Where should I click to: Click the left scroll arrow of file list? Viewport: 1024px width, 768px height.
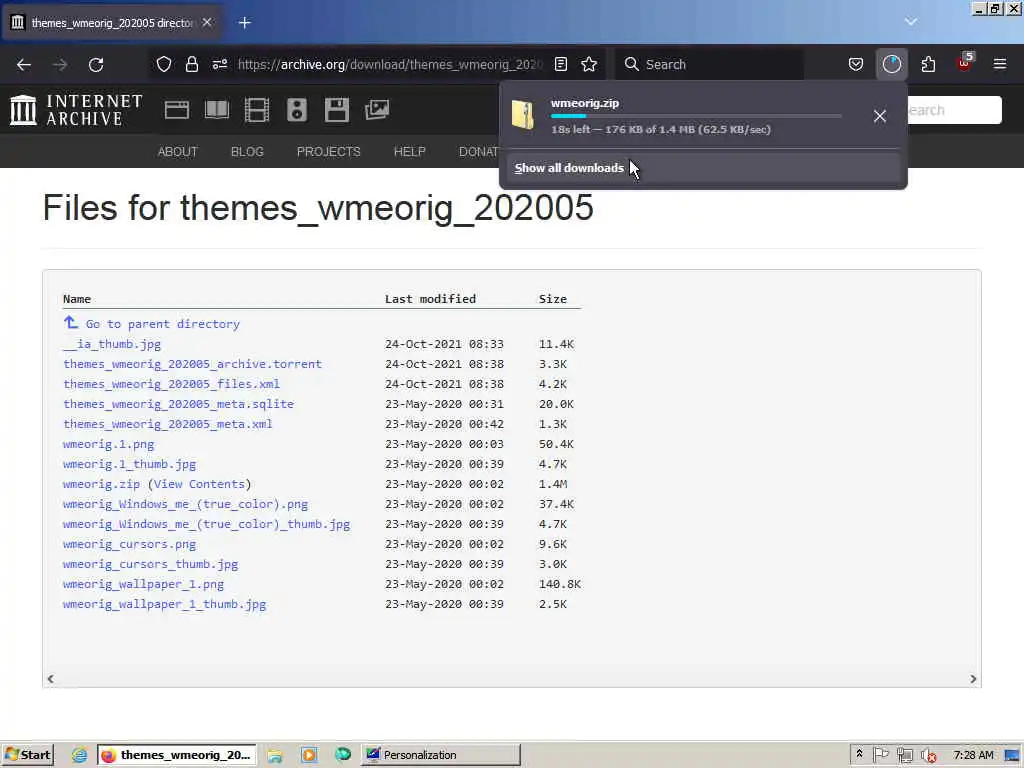tap(50, 679)
